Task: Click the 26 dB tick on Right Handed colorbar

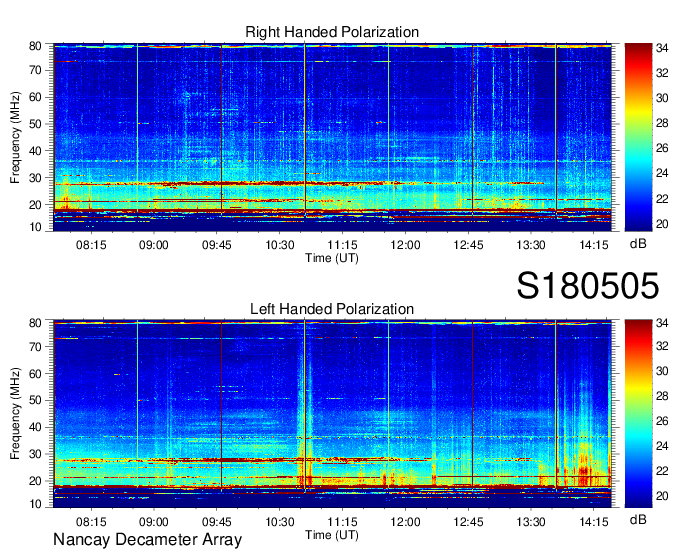Action: [x=662, y=149]
